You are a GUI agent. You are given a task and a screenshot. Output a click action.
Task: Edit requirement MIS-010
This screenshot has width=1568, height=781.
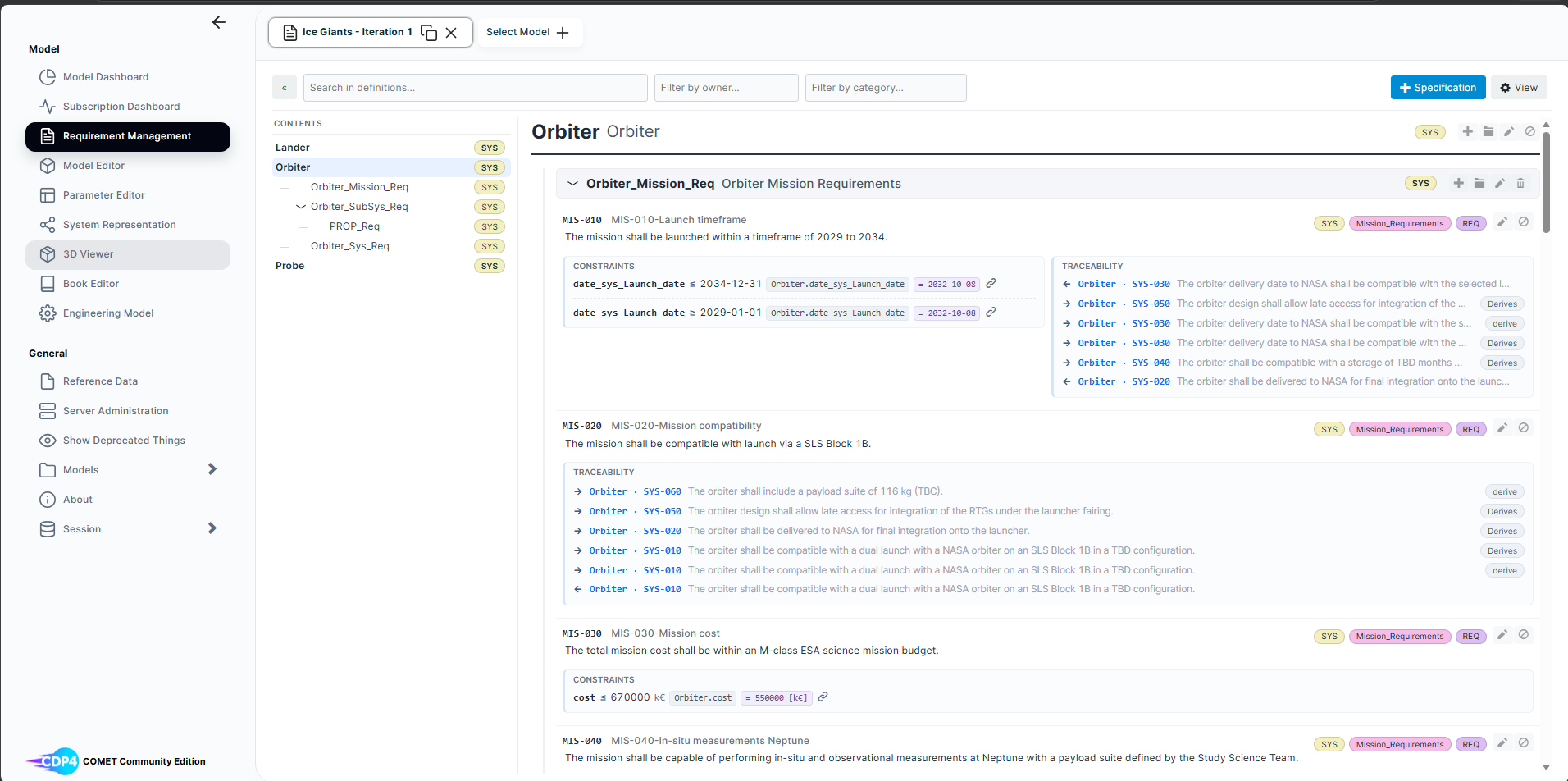coord(1502,222)
